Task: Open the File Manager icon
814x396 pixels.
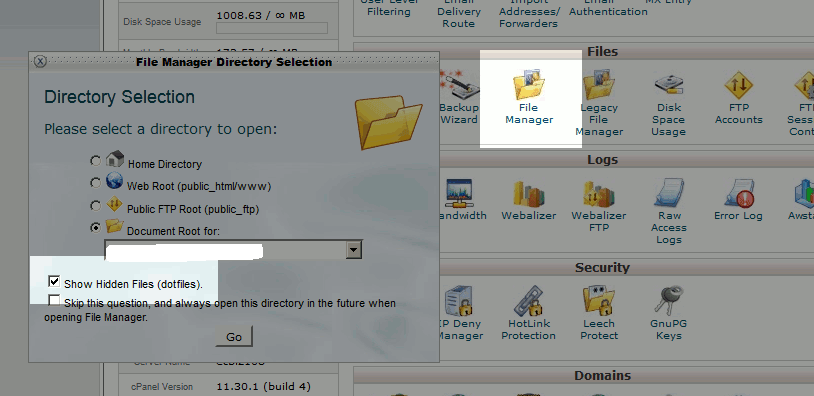Action: coord(529,86)
